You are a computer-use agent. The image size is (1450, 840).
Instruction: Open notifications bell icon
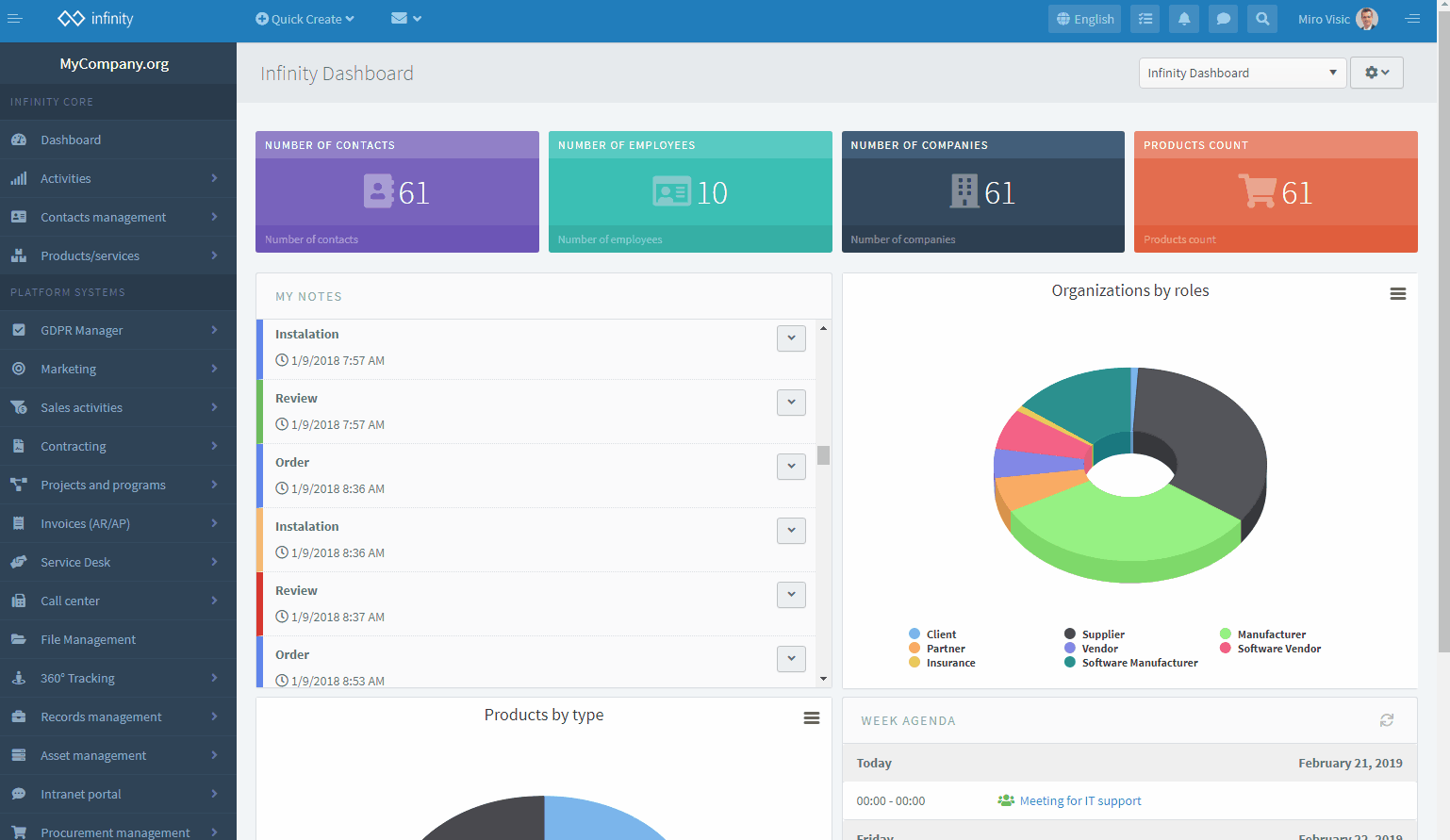[x=1184, y=19]
